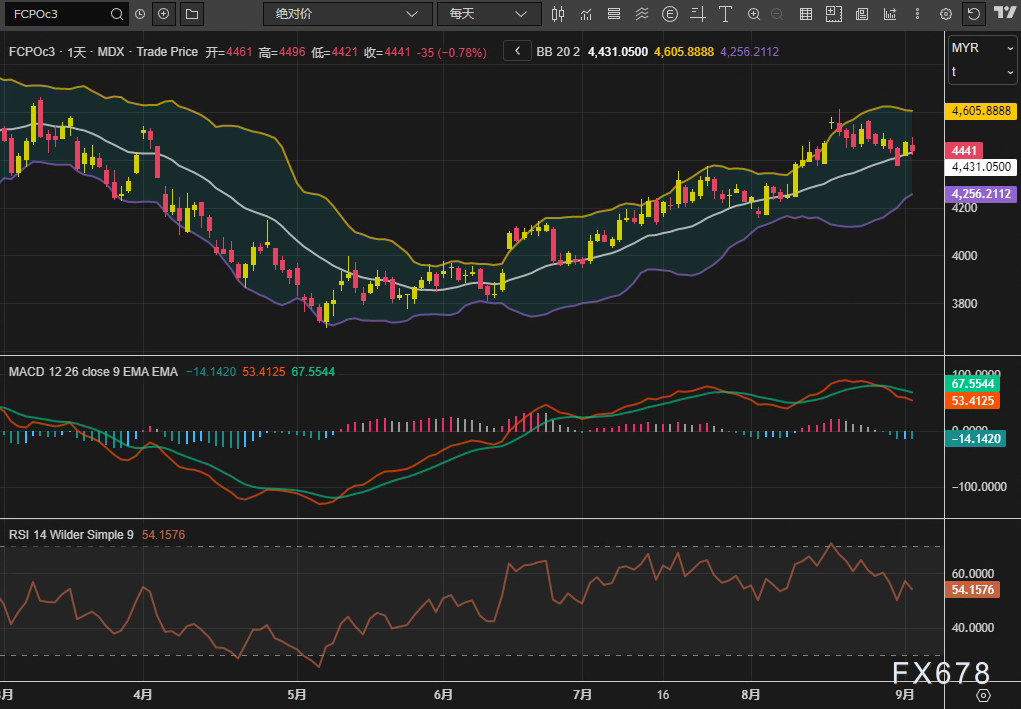Viewport: 1021px width, 709px height.
Task: Click the search magnifier beside FCPOc3
Action: click(x=117, y=14)
